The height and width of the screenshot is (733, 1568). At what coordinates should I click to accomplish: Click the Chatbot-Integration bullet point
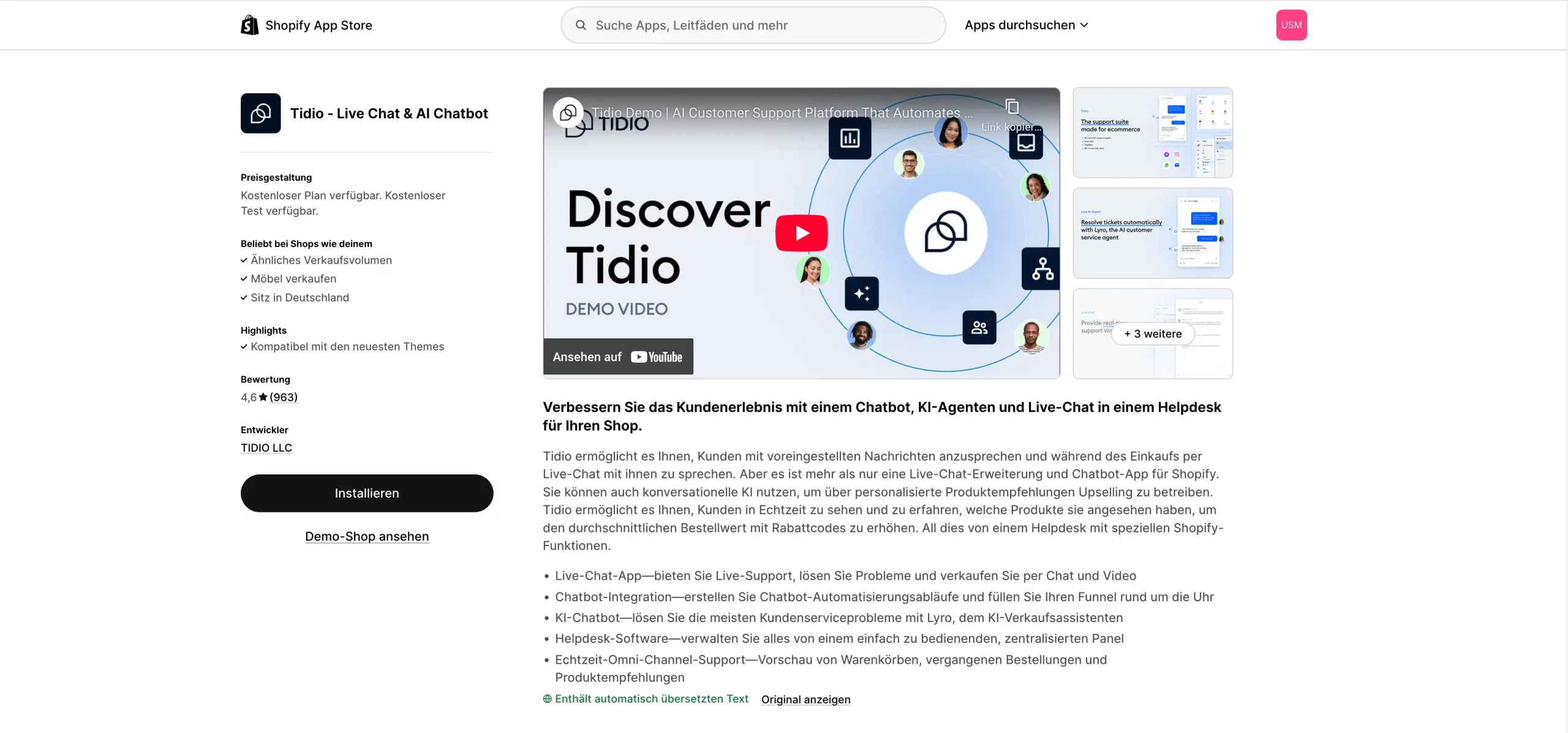click(884, 597)
